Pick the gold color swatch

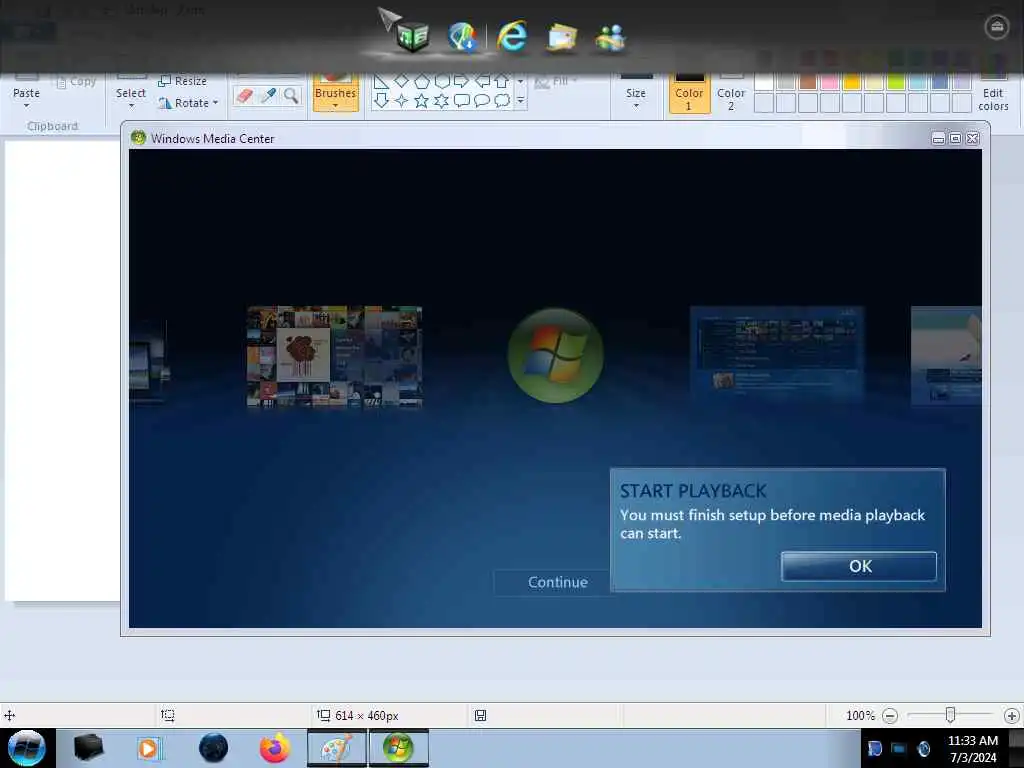[852, 82]
